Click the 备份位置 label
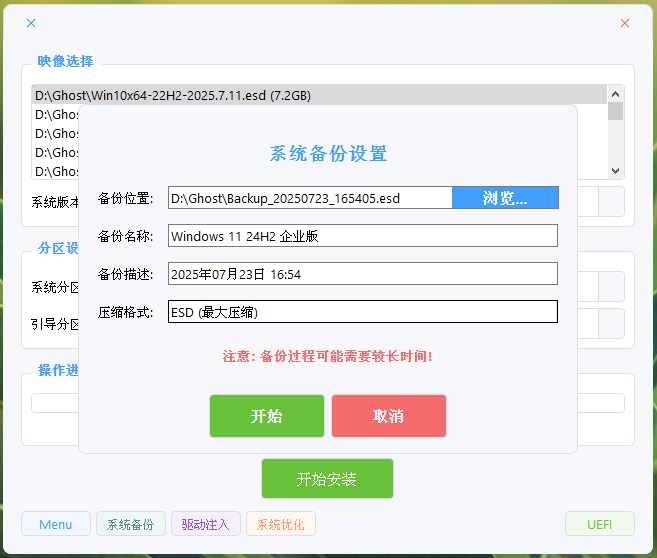Screen dimensions: 657x558 125,198
